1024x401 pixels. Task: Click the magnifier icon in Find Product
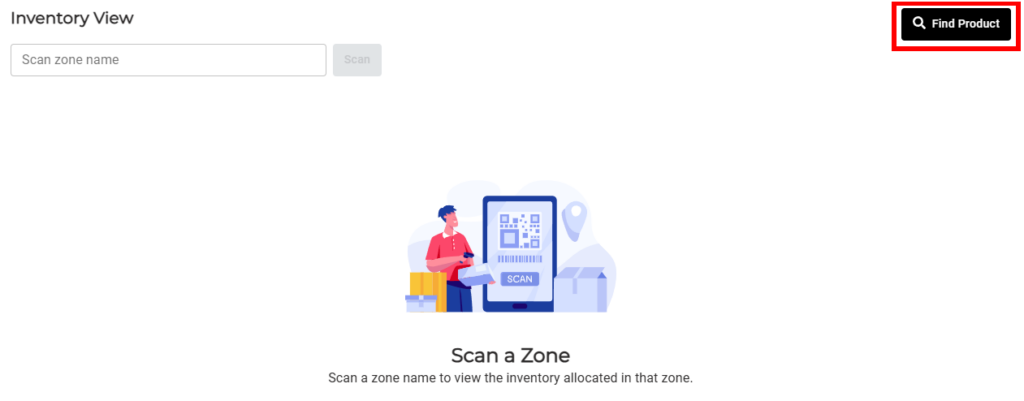[x=919, y=24]
